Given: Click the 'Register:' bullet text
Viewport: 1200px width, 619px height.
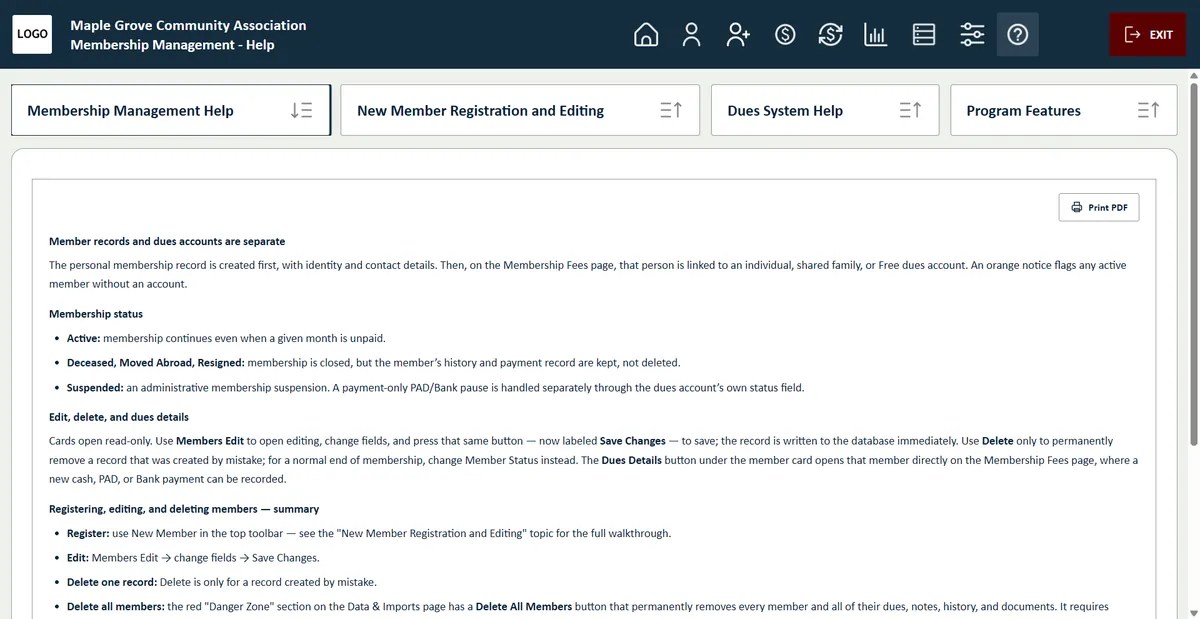Looking at the screenshot, I should click(369, 533).
